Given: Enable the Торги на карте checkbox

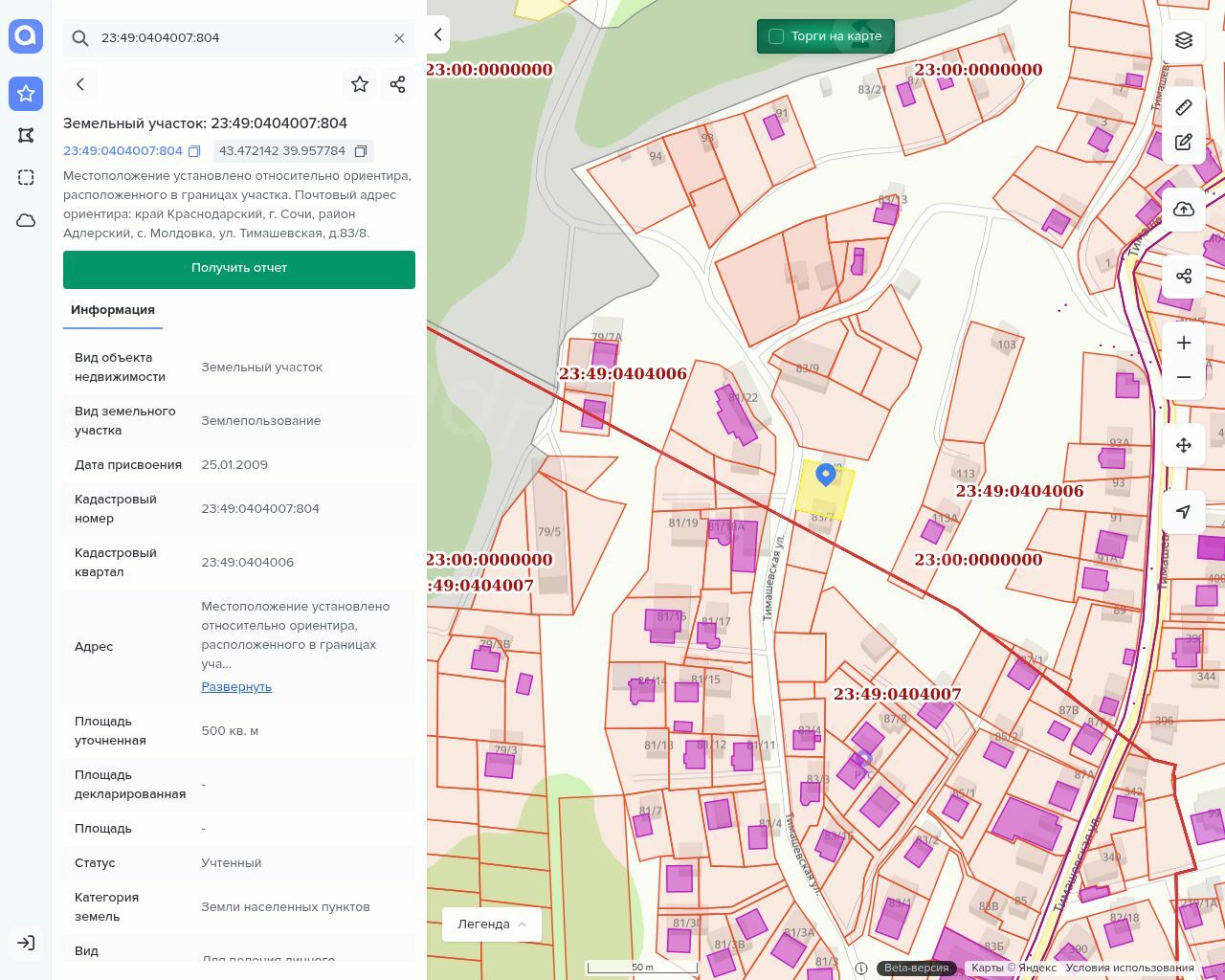Looking at the screenshot, I should 776,36.
